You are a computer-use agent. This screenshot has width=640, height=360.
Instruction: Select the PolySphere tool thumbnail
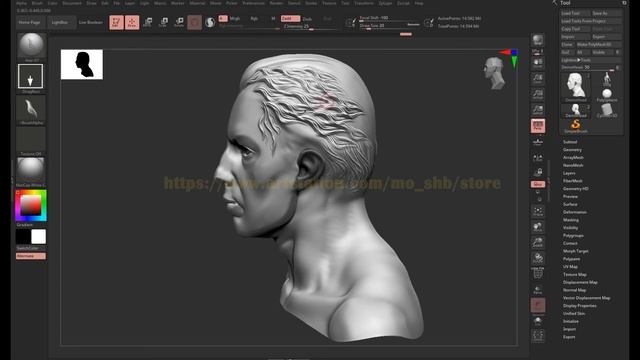[x=607, y=95]
